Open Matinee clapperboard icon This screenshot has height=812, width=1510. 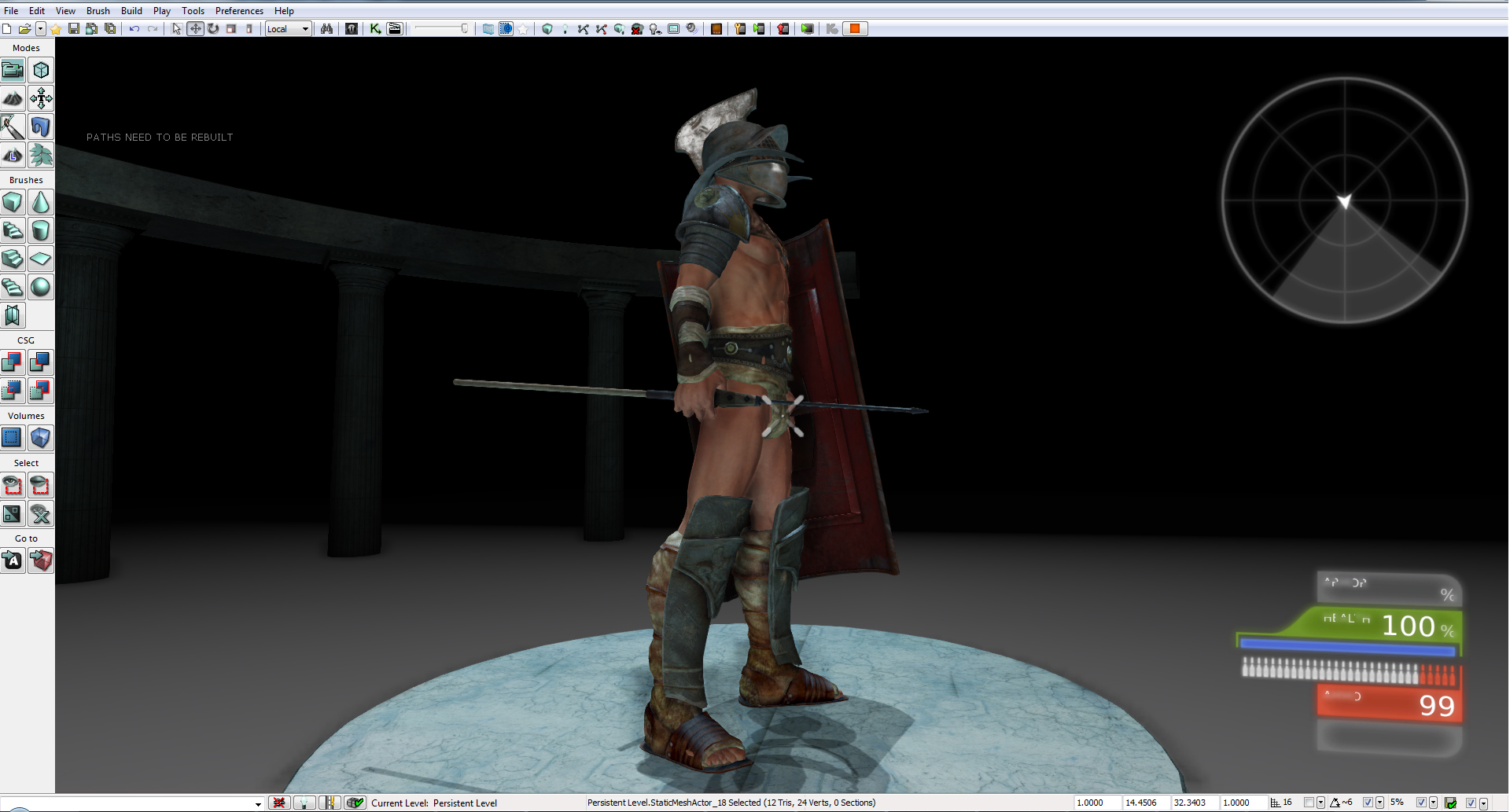click(395, 29)
